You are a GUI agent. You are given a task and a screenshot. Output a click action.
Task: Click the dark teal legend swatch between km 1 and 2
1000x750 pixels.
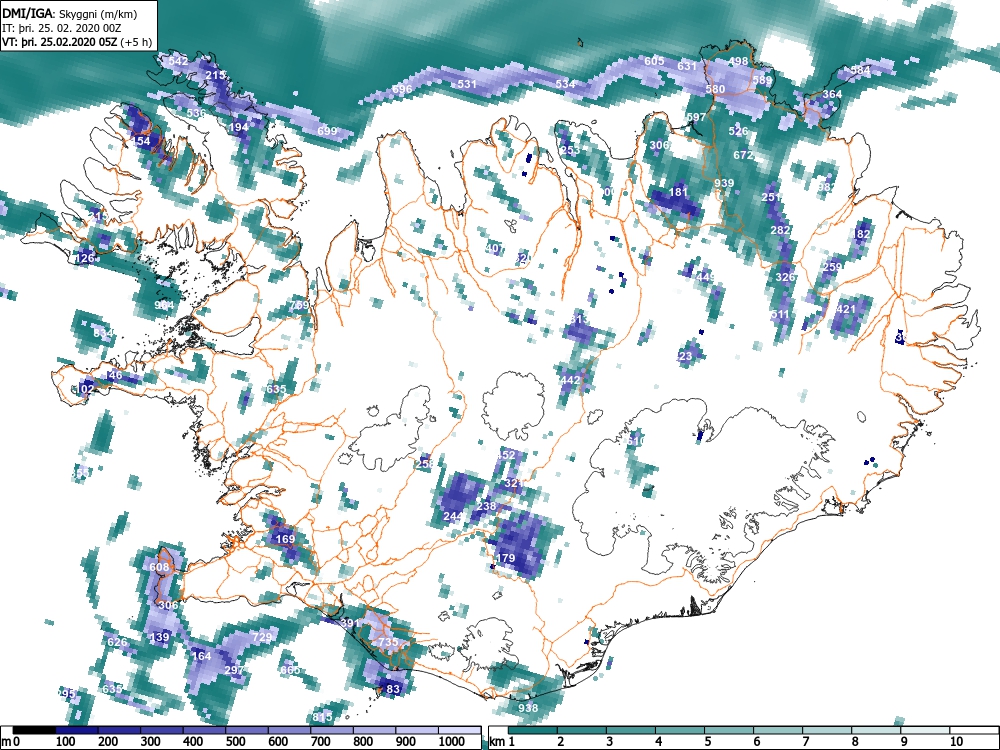(x=533, y=730)
